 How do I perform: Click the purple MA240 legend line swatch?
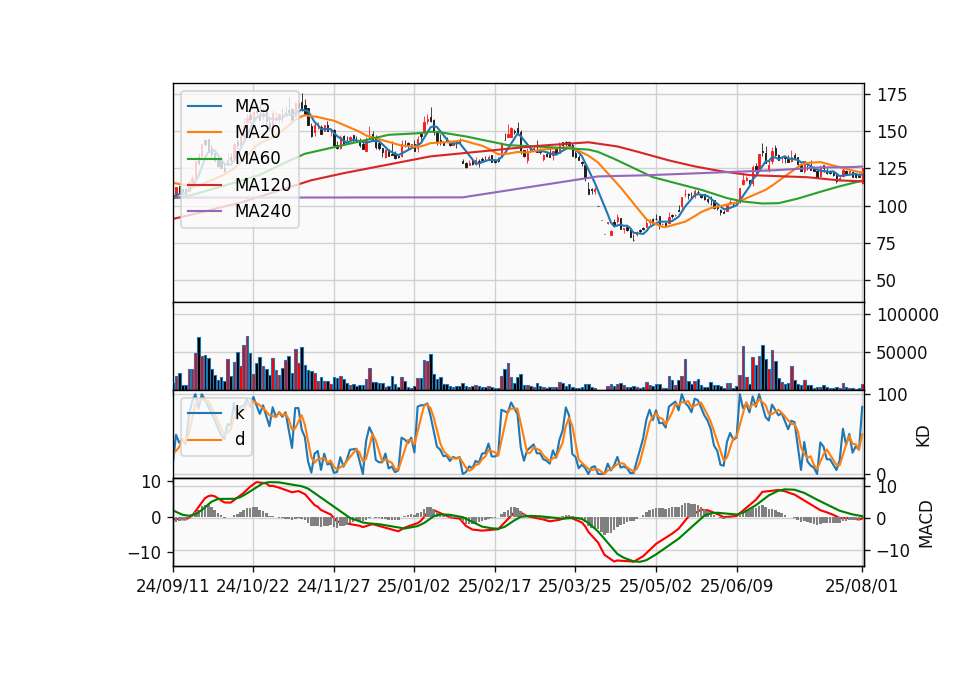[x=204, y=211]
